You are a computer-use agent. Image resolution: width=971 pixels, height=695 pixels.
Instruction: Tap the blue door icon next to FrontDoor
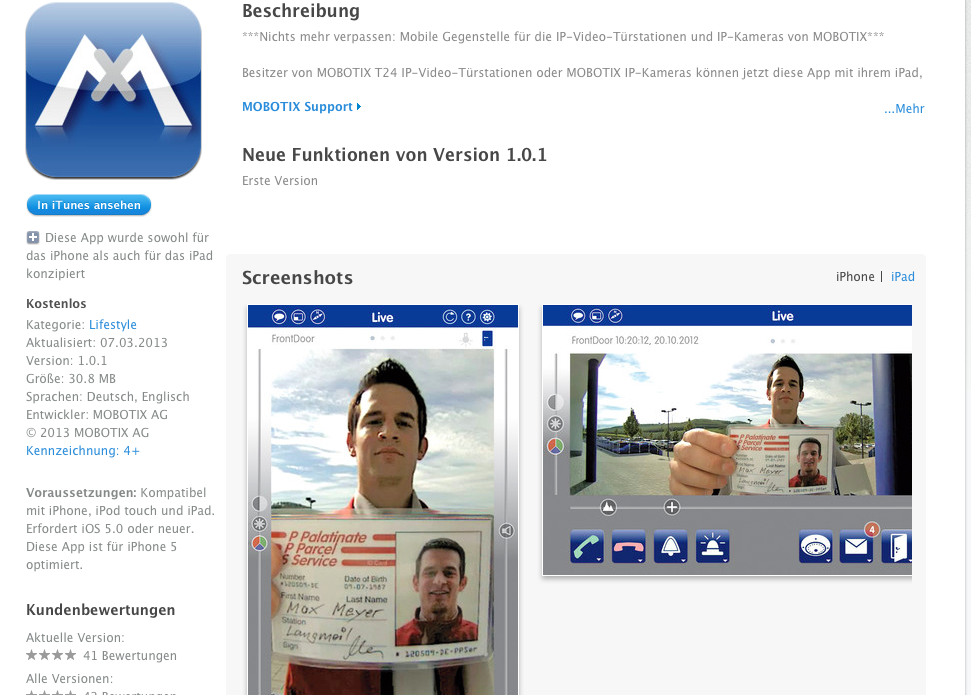click(x=487, y=338)
